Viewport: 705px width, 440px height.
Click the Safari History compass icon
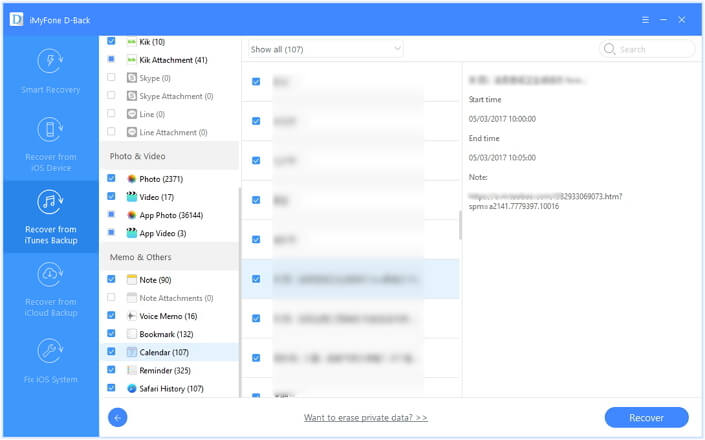point(131,388)
